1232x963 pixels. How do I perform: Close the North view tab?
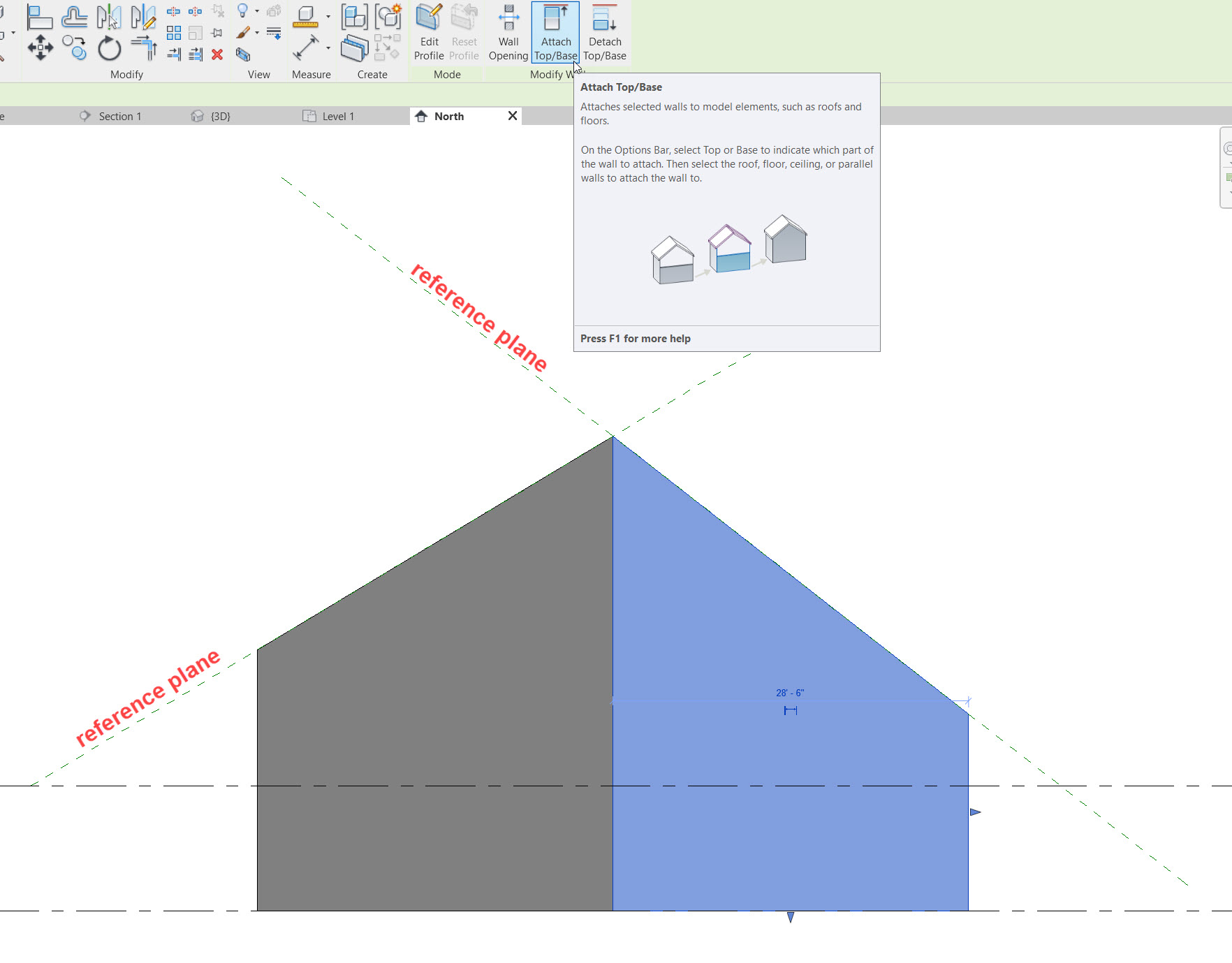513,116
